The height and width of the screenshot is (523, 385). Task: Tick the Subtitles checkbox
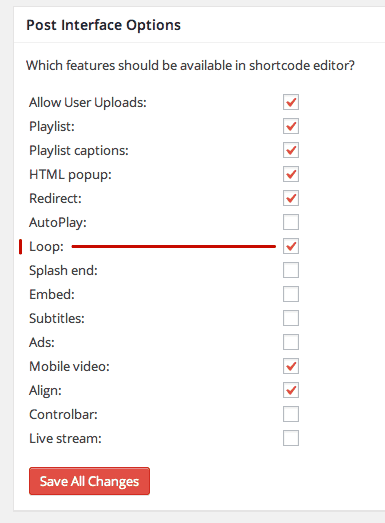pyautogui.click(x=291, y=318)
